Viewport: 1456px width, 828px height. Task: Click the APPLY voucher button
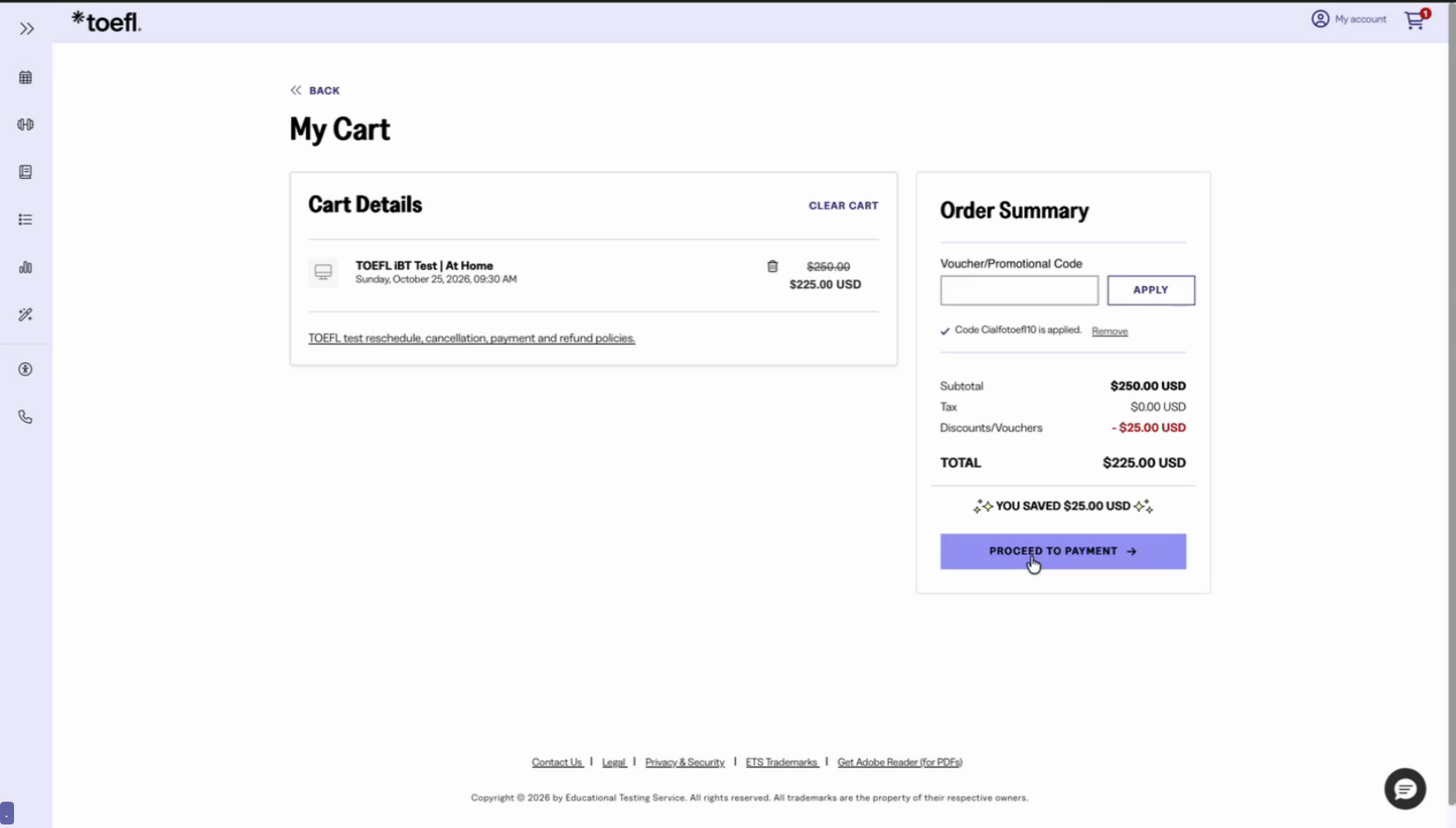pyautogui.click(x=1151, y=290)
